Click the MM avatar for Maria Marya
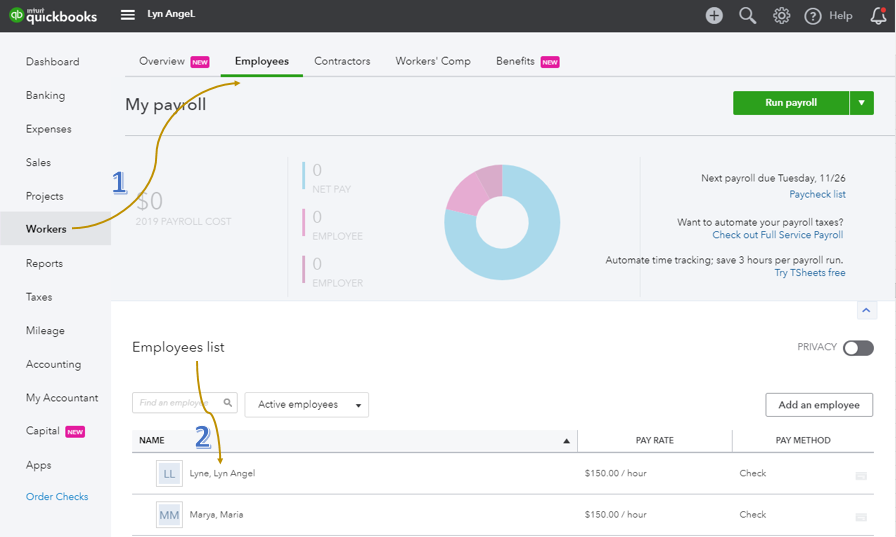This screenshot has height=537, width=896. pos(169,515)
